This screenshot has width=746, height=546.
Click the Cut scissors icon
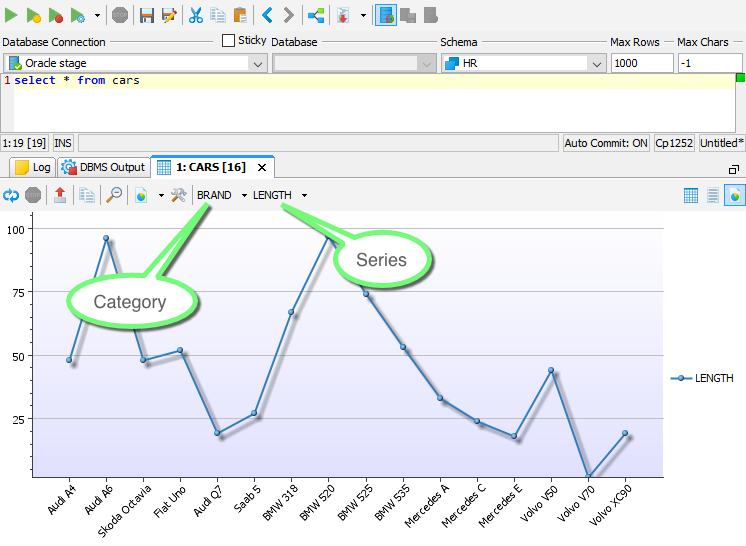tap(195, 15)
